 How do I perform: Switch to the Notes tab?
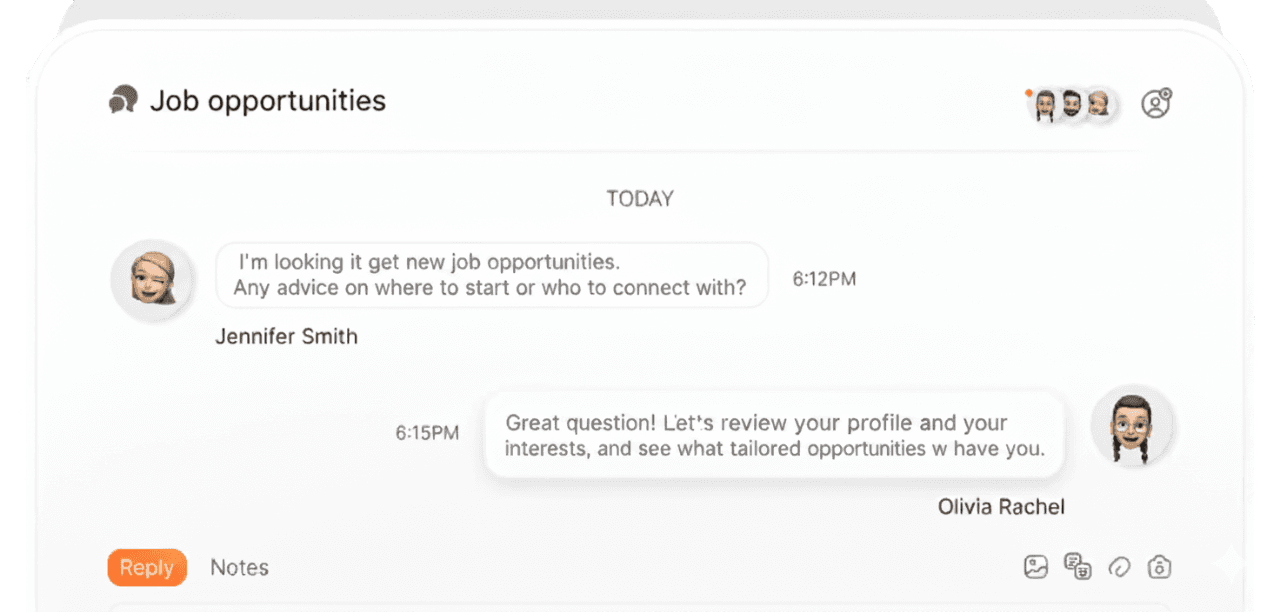(x=239, y=568)
